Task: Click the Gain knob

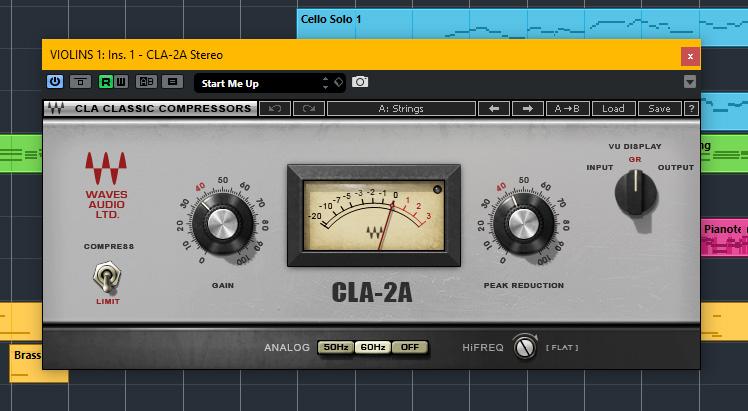Action: click(x=222, y=223)
